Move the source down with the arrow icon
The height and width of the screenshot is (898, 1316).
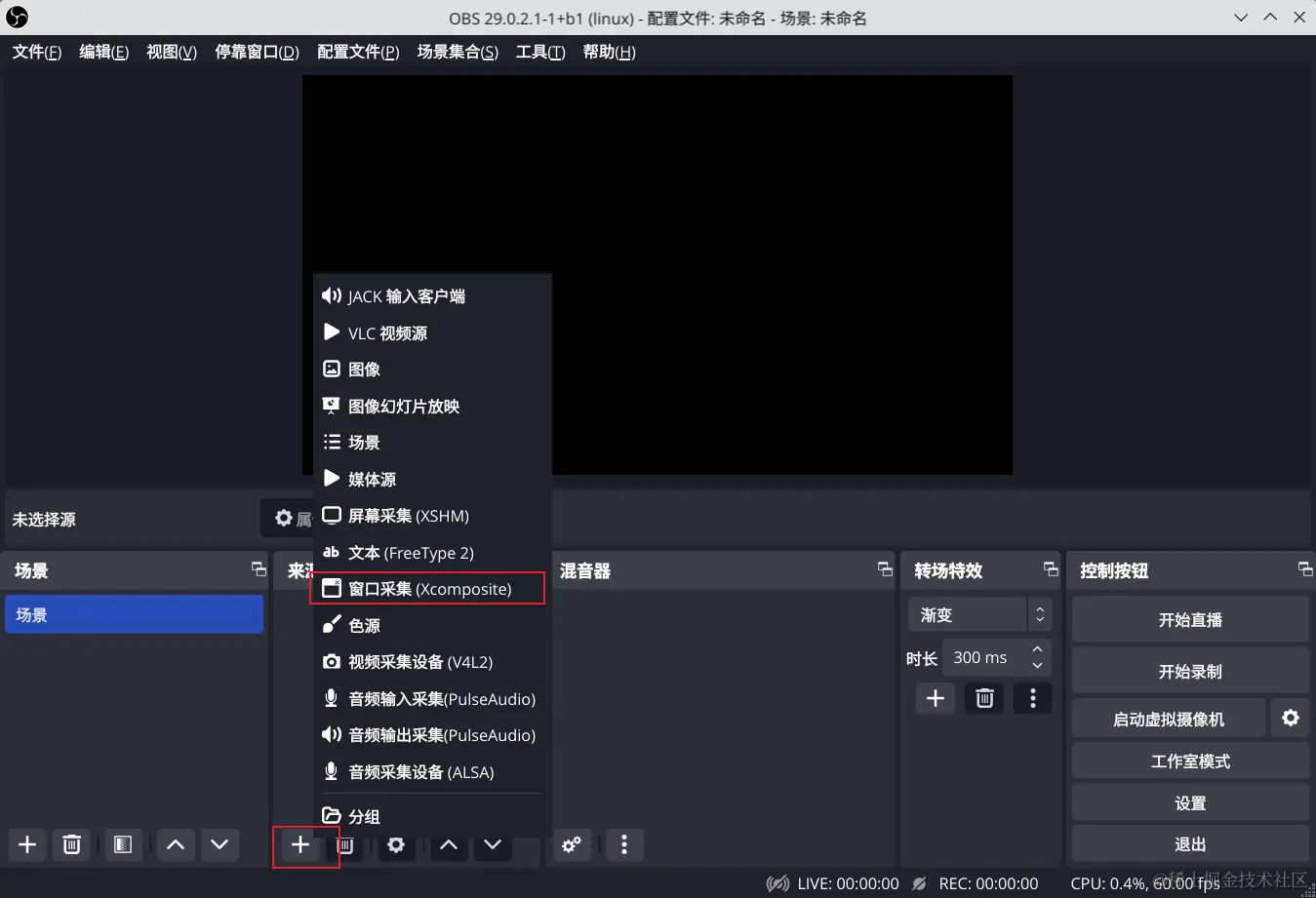493,844
